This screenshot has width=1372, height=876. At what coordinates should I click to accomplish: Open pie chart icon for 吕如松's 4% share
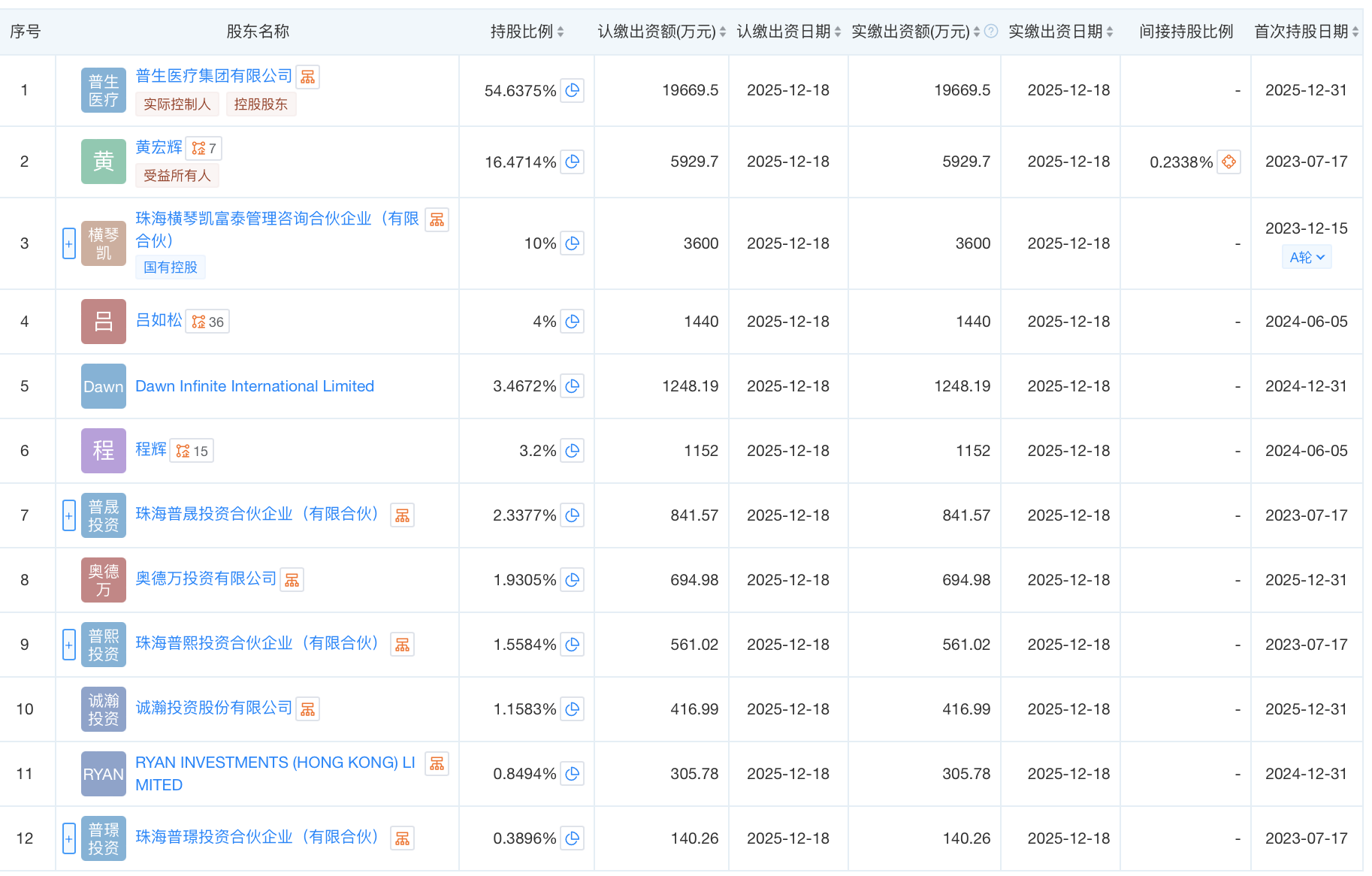pos(573,322)
